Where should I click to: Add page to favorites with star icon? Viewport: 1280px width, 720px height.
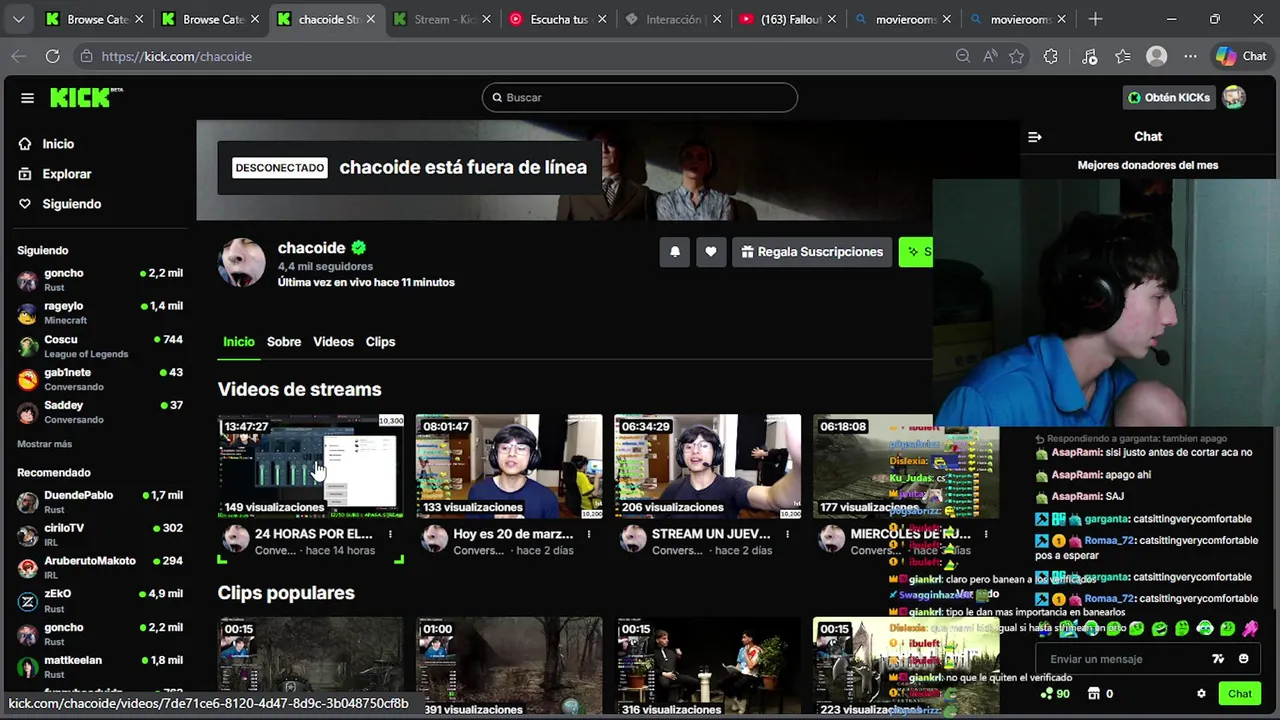pos(1017,57)
